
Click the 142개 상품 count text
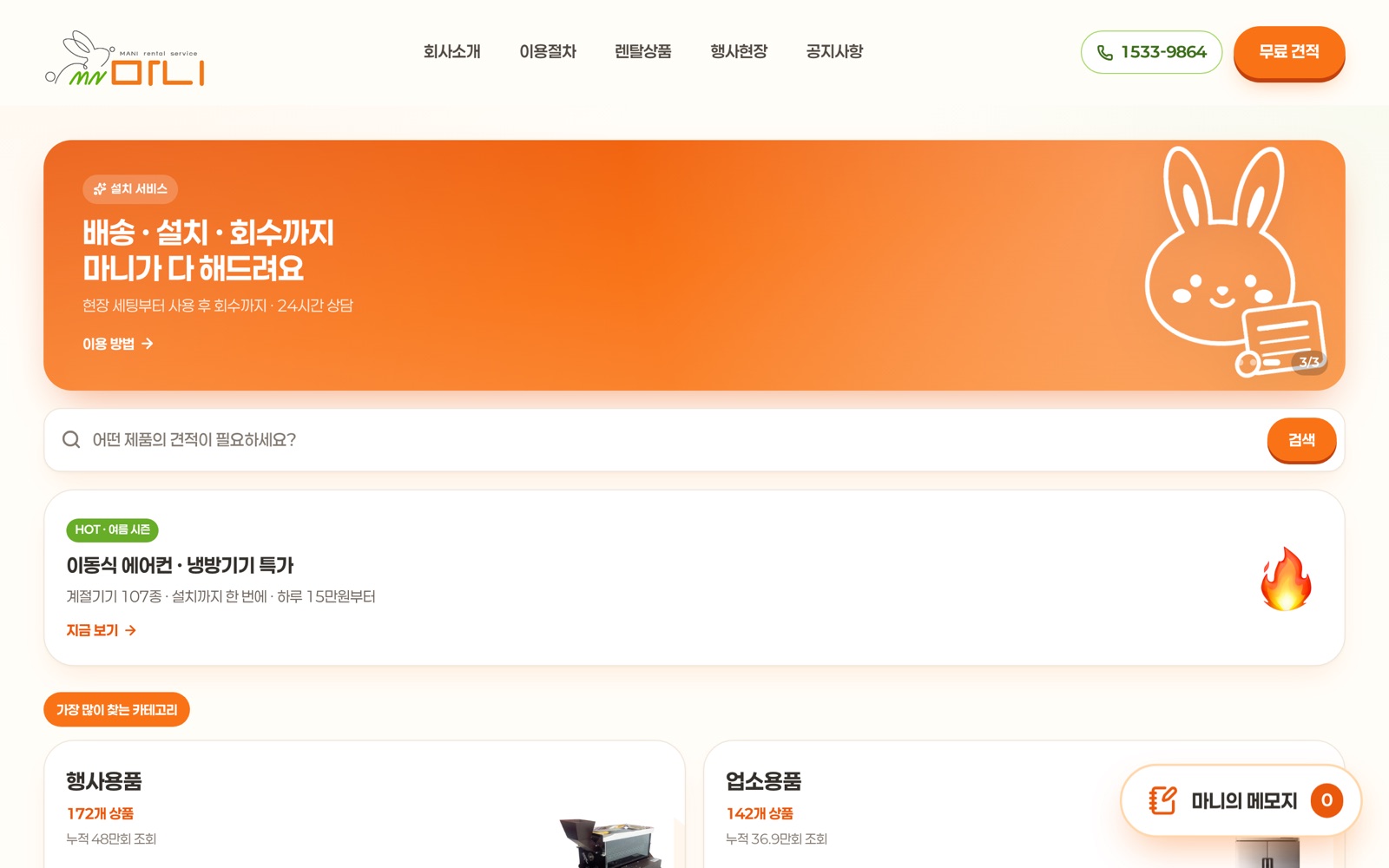[760, 813]
